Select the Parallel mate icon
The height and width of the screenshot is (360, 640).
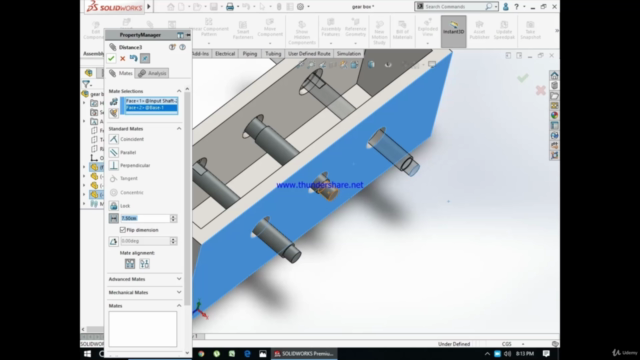point(114,152)
